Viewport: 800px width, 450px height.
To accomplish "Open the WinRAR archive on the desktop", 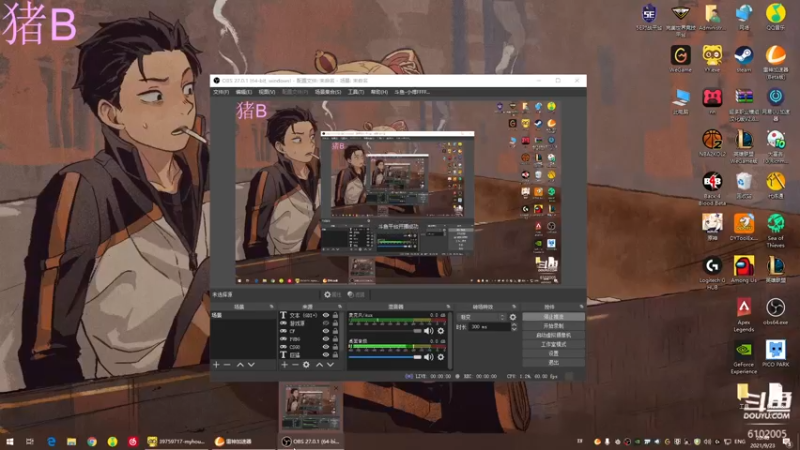I will tap(743, 104).
